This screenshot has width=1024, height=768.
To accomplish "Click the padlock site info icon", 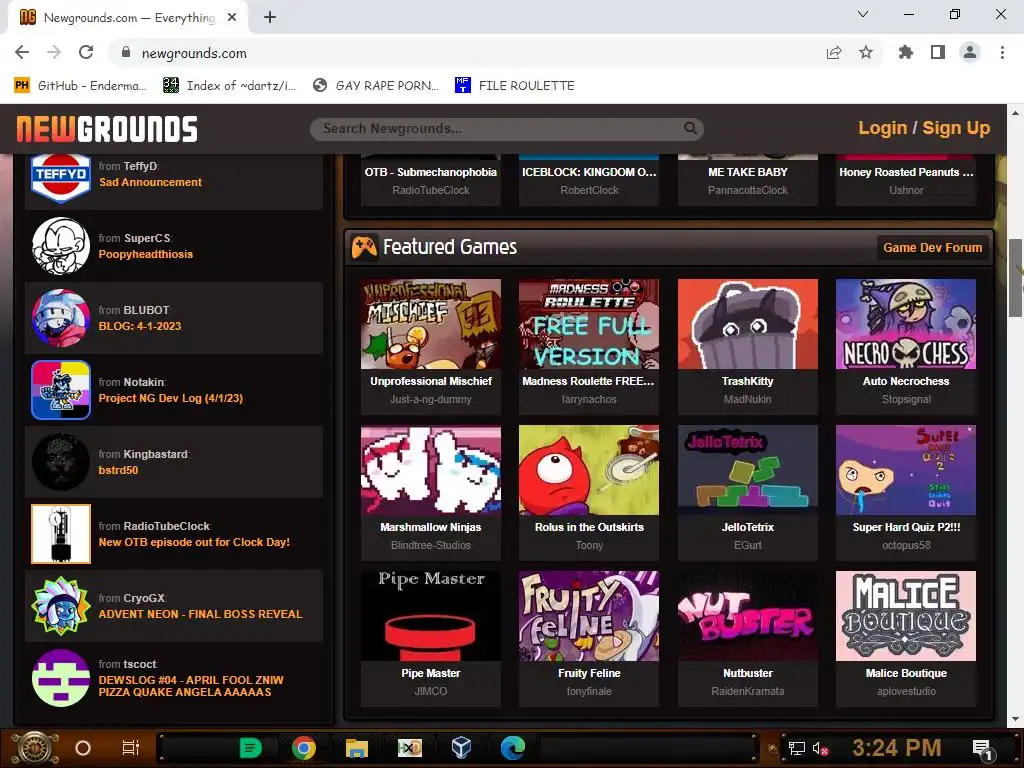I will (x=126, y=52).
